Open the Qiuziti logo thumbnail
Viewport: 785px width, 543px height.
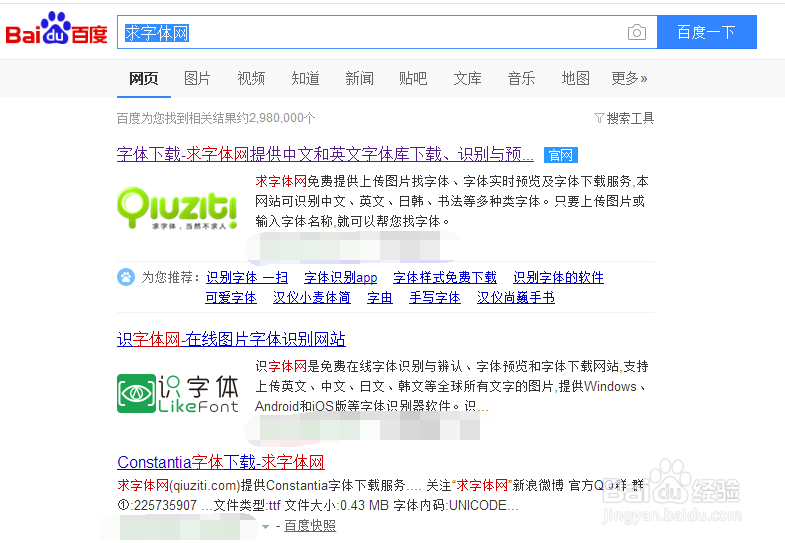[177, 209]
